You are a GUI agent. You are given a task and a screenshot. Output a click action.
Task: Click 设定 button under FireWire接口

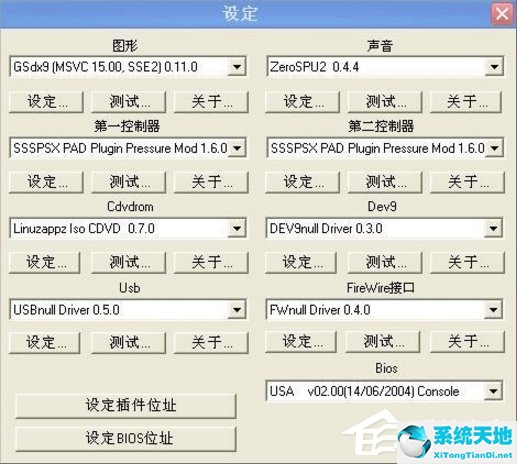301,342
